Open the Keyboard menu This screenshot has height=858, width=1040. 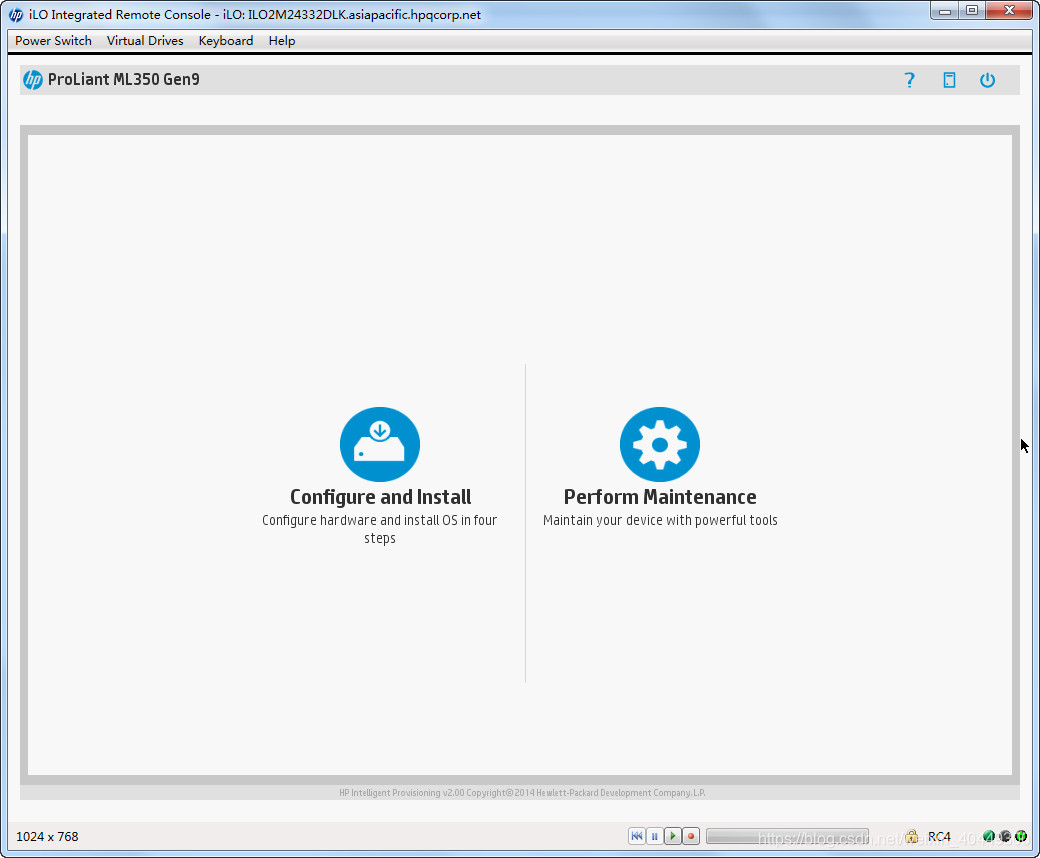tap(226, 40)
